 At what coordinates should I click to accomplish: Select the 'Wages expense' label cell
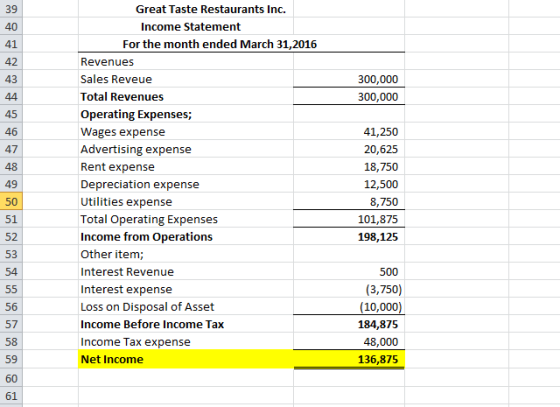click(x=186, y=131)
